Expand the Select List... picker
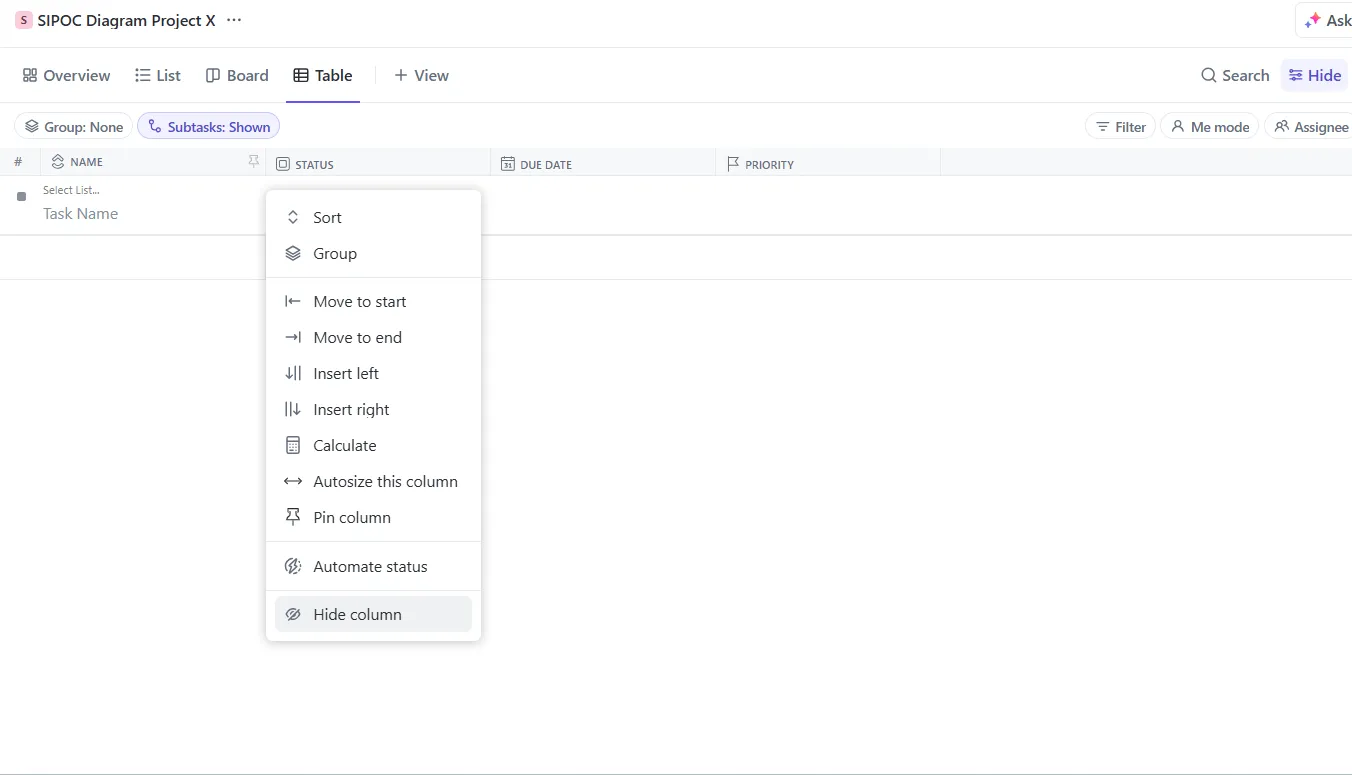 [x=71, y=190]
